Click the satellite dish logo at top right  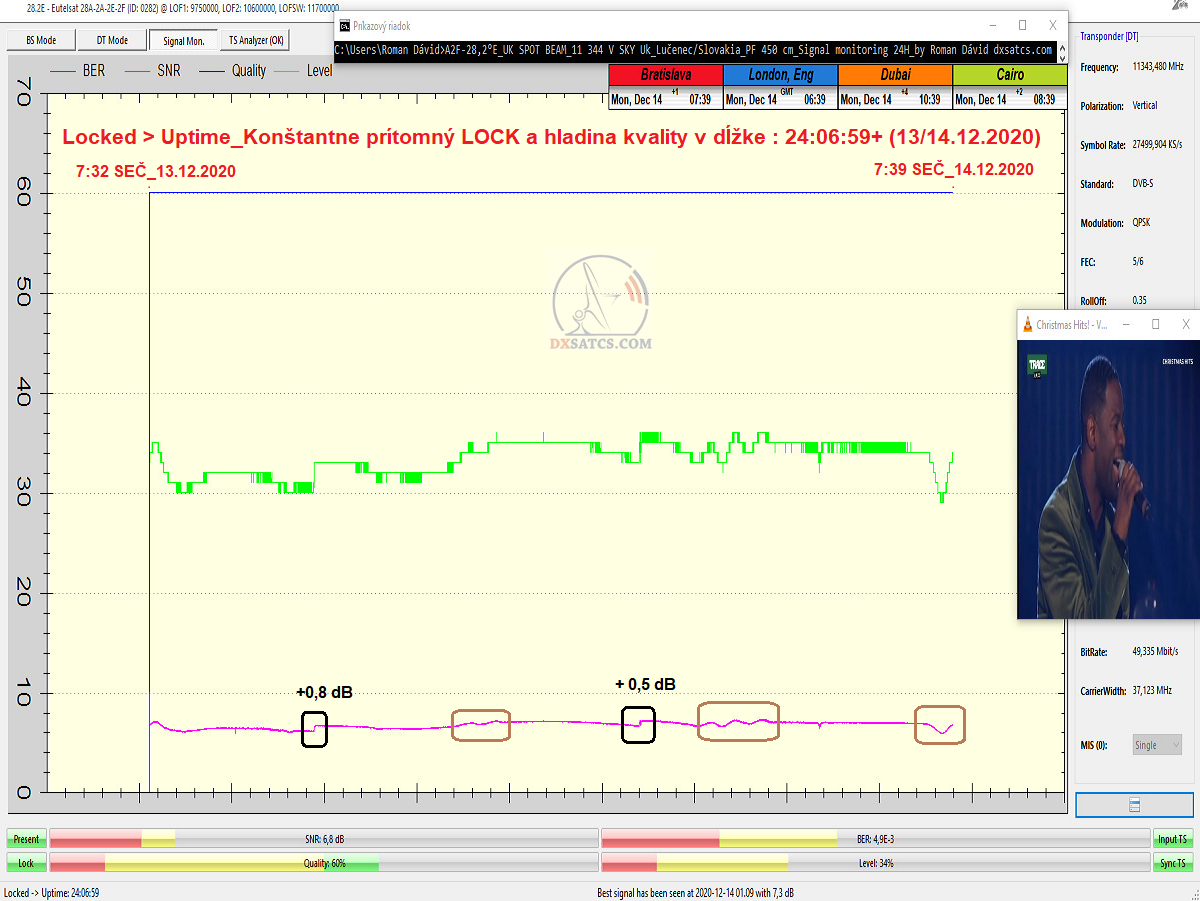[1182, 6]
